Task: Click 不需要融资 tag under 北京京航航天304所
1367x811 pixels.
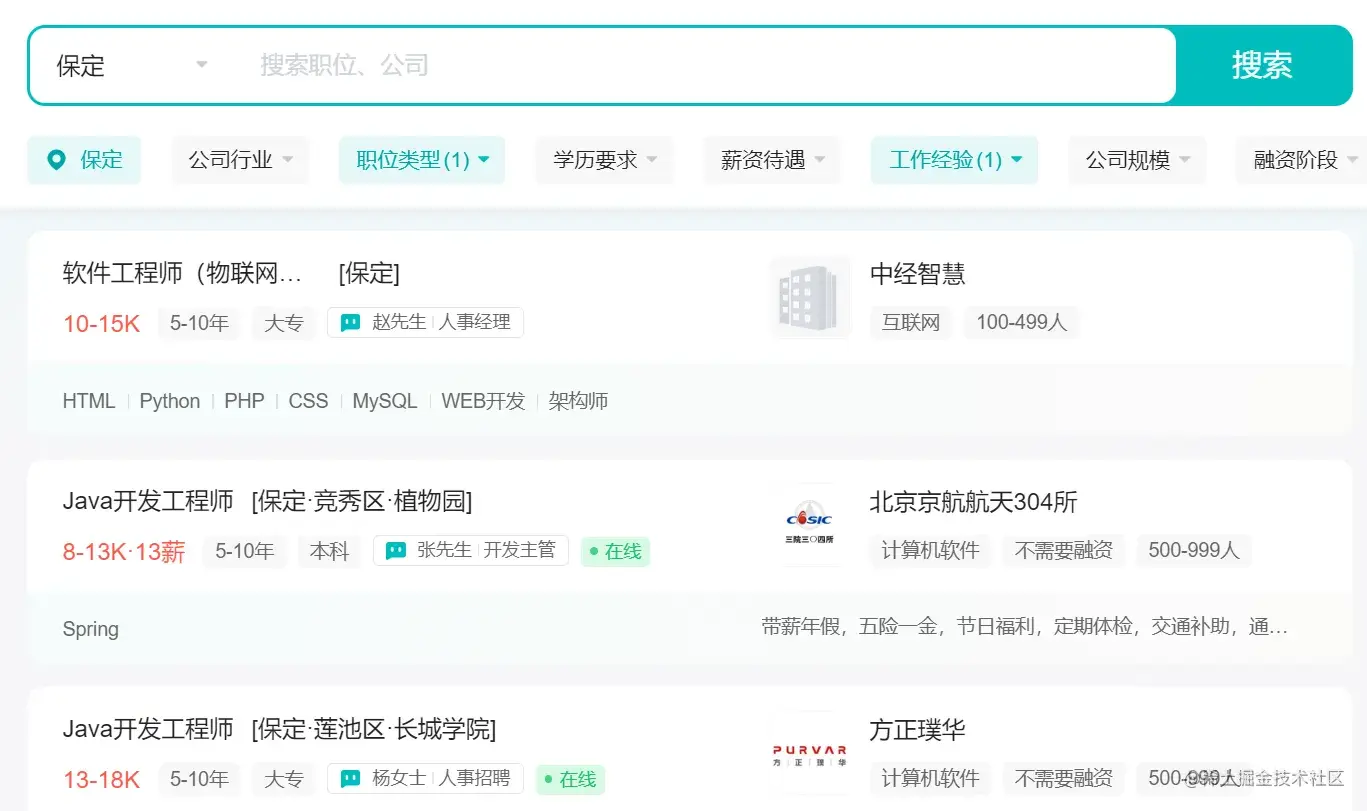Action: point(1063,551)
